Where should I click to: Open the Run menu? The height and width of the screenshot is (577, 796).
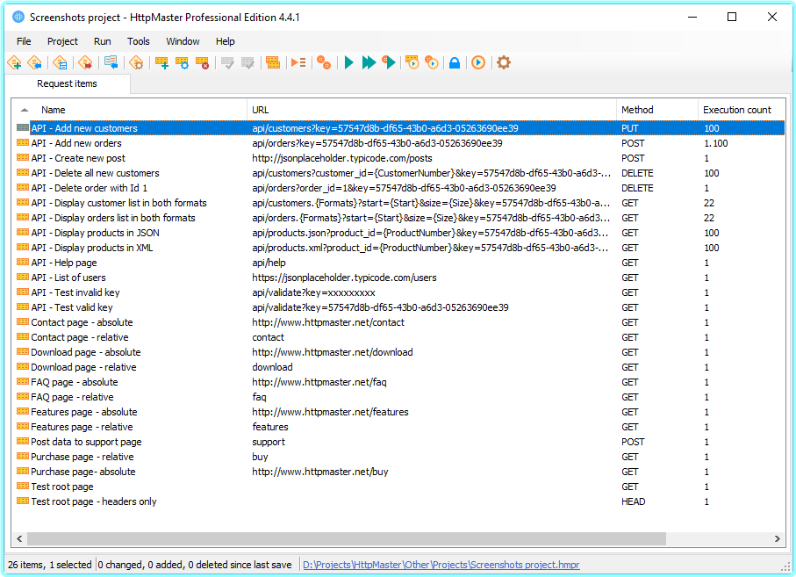coord(102,41)
